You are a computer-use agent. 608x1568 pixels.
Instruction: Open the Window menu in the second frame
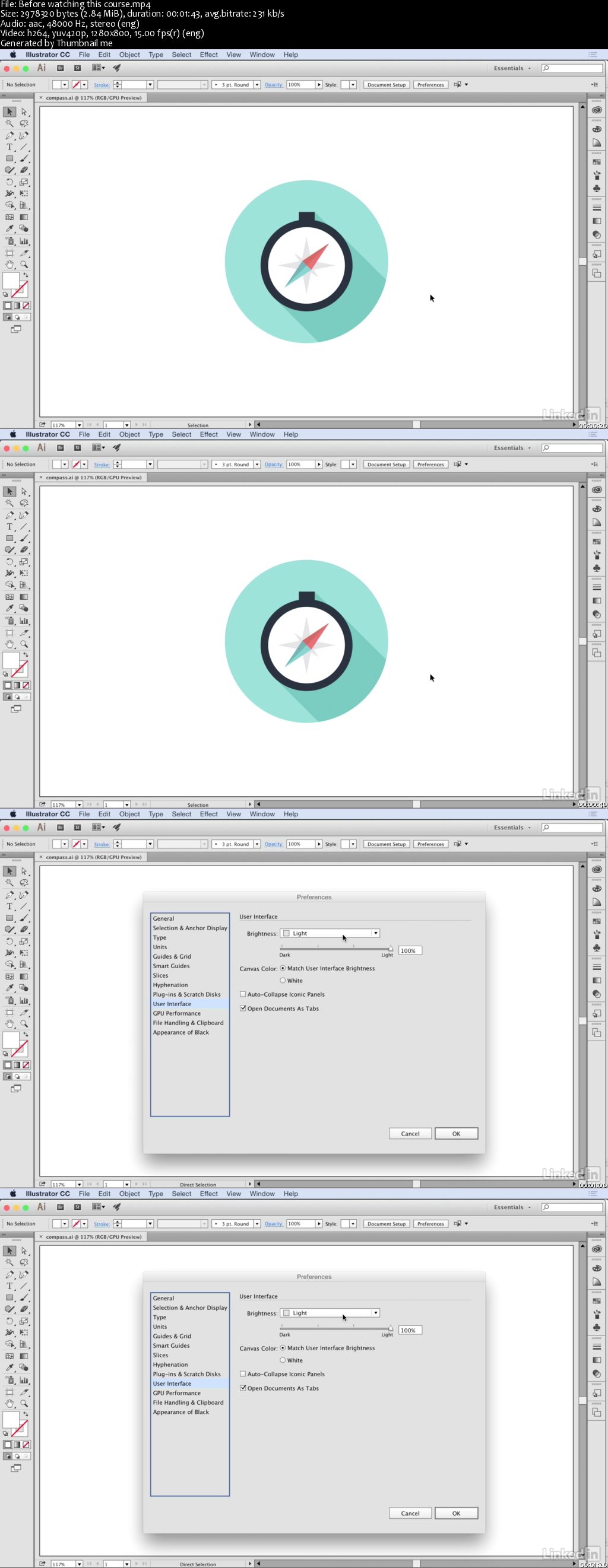click(x=262, y=435)
